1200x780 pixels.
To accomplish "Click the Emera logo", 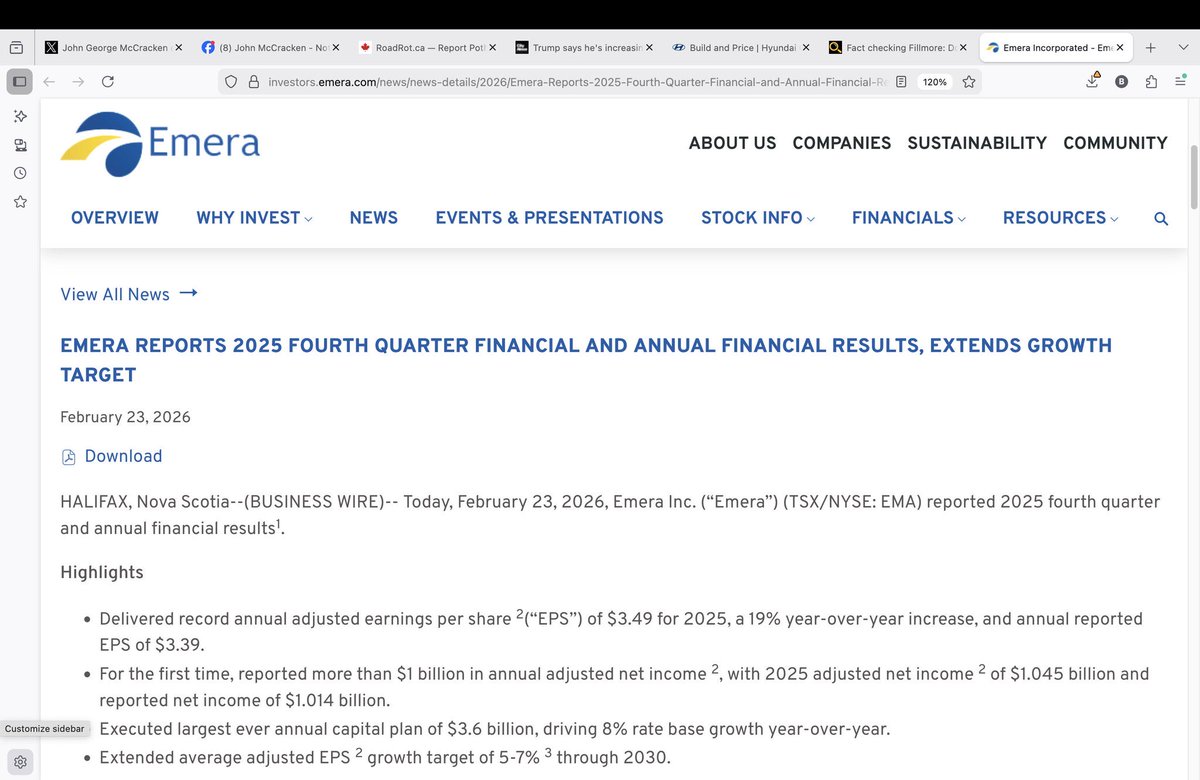I will click(x=160, y=144).
